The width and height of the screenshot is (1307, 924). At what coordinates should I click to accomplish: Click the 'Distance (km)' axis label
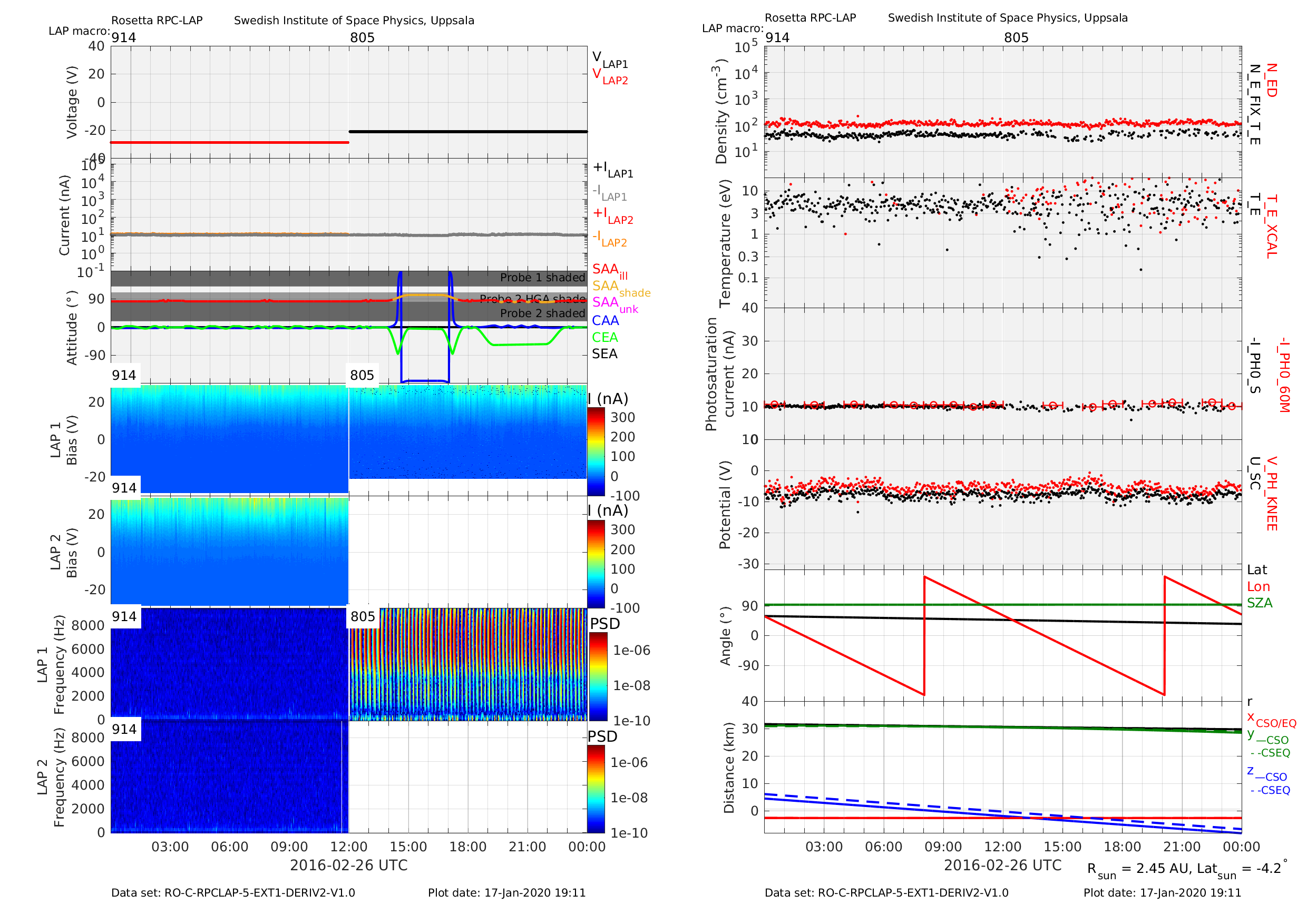[729, 768]
